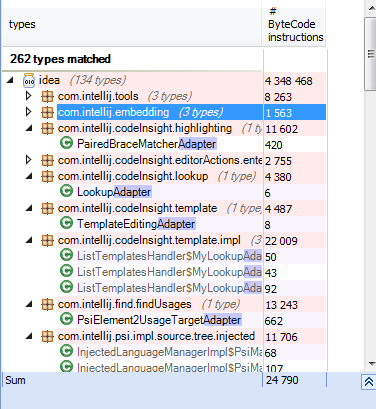376x409 pixels.
Task: Click the vertical scrollbar thumb
Action: pos(371,53)
